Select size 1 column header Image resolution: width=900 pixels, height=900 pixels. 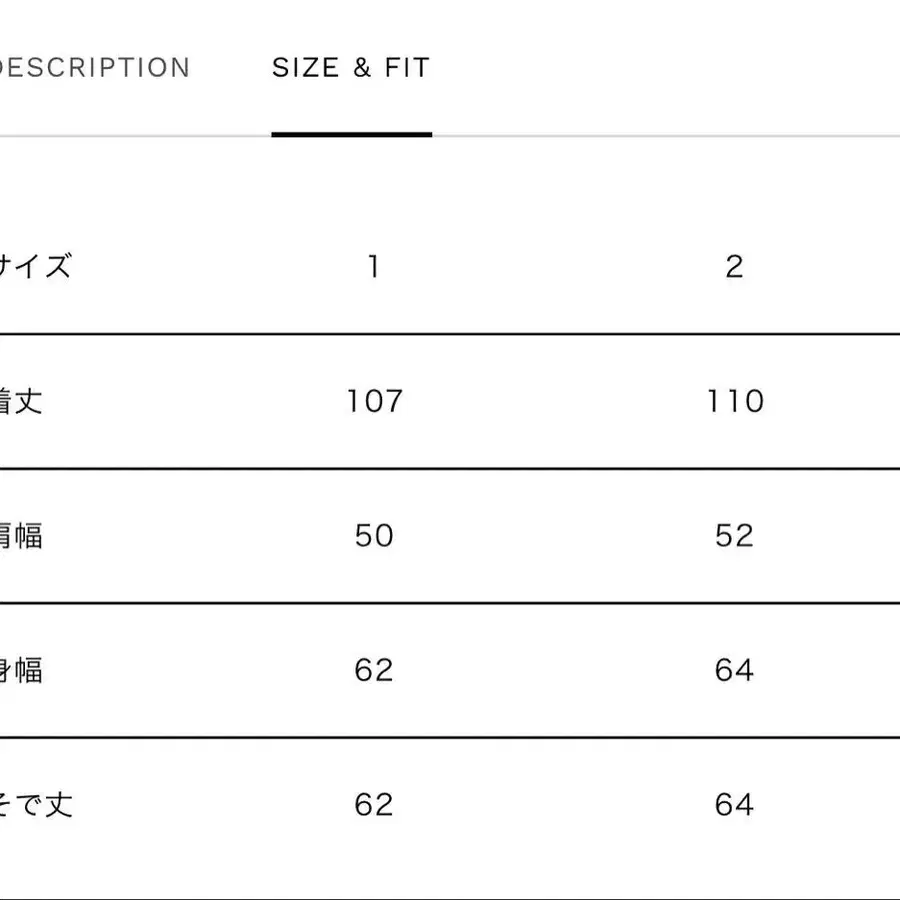pos(374,266)
